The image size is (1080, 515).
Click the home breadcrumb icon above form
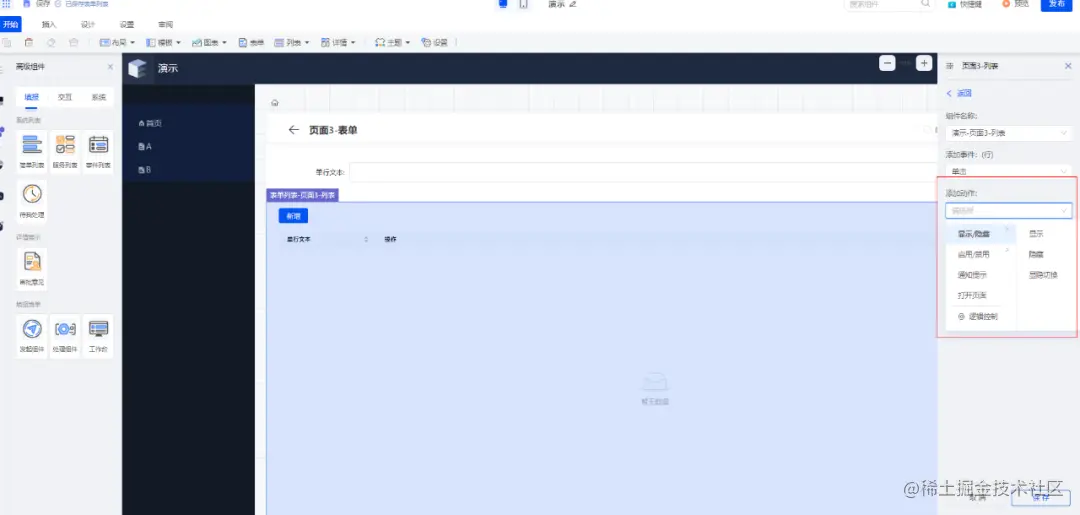coord(275,103)
